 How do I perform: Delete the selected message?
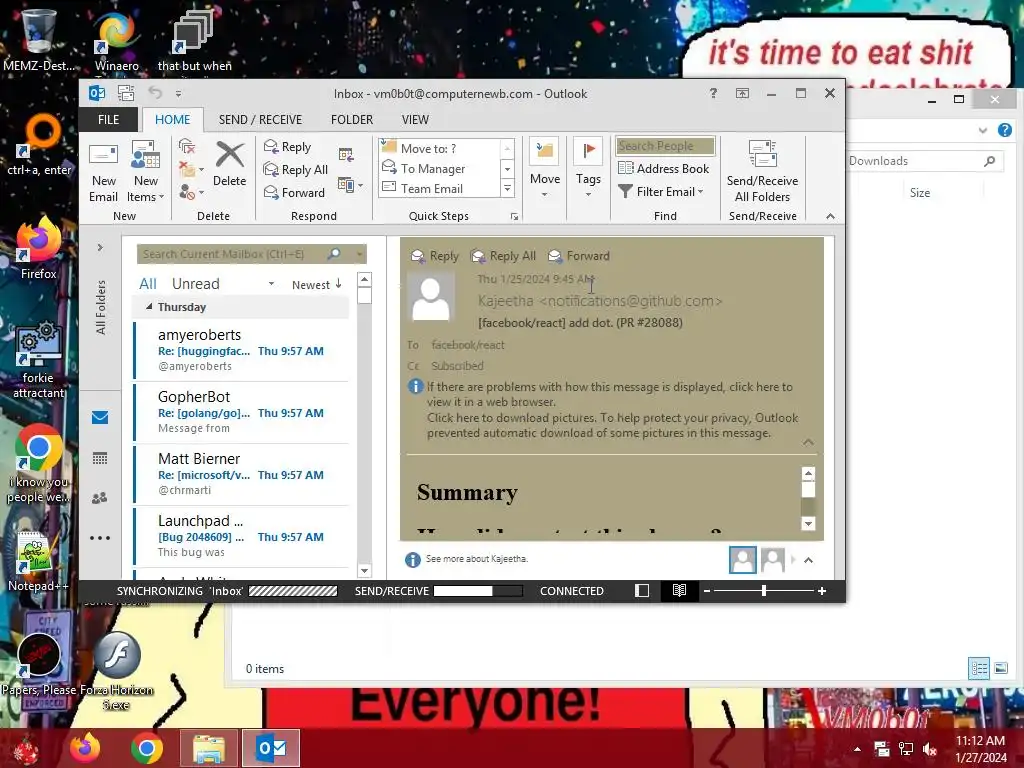[229, 165]
